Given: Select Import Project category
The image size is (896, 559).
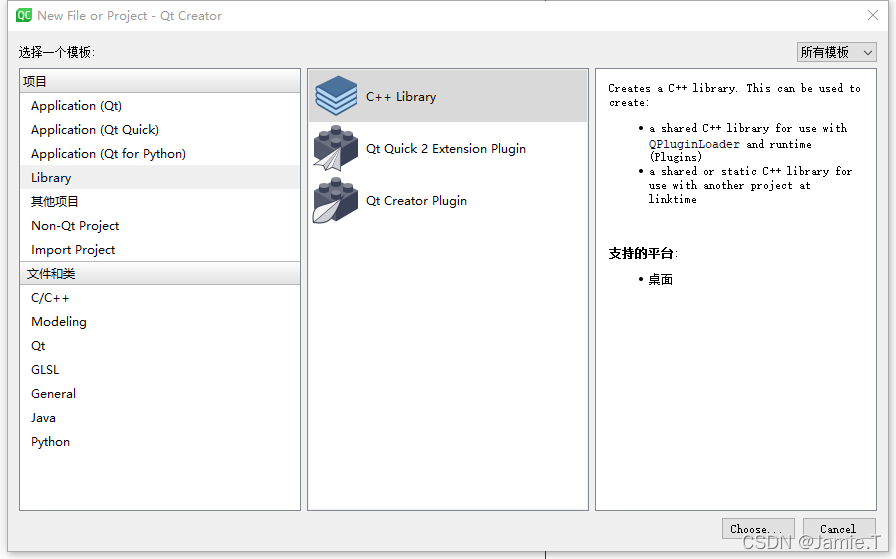Looking at the screenshot, I should tap(160, 250).
